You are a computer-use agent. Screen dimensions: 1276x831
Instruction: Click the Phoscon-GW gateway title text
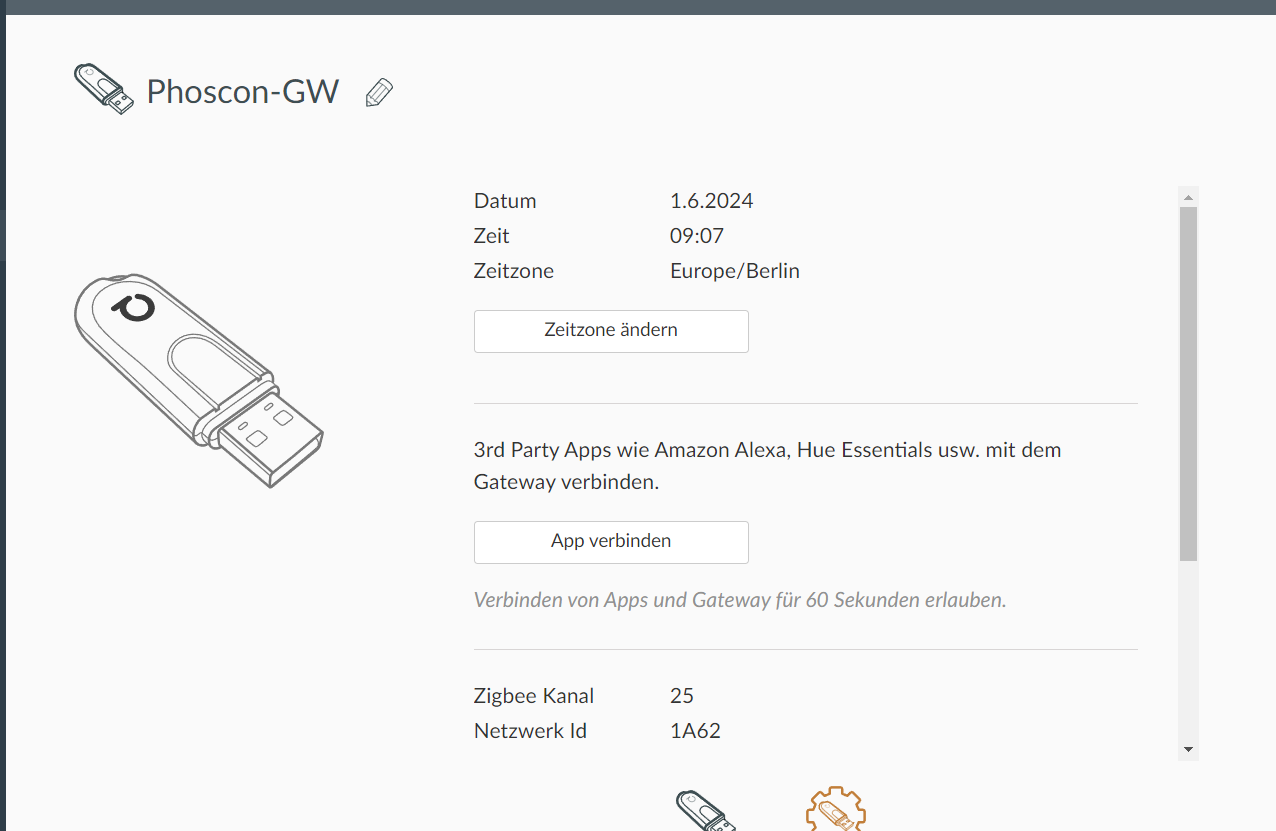coord(243,92)
